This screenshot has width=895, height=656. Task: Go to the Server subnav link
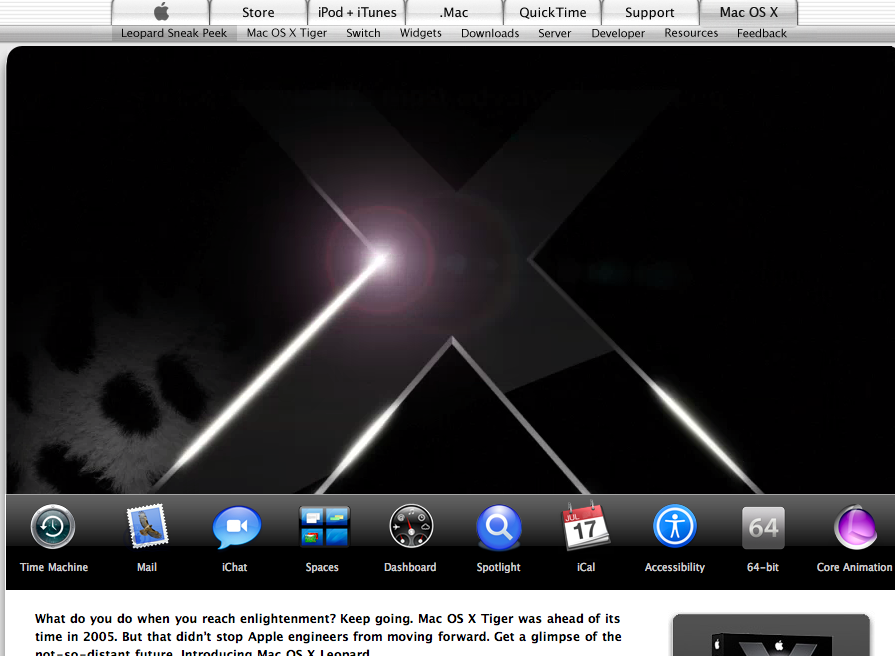coord(554,33)
